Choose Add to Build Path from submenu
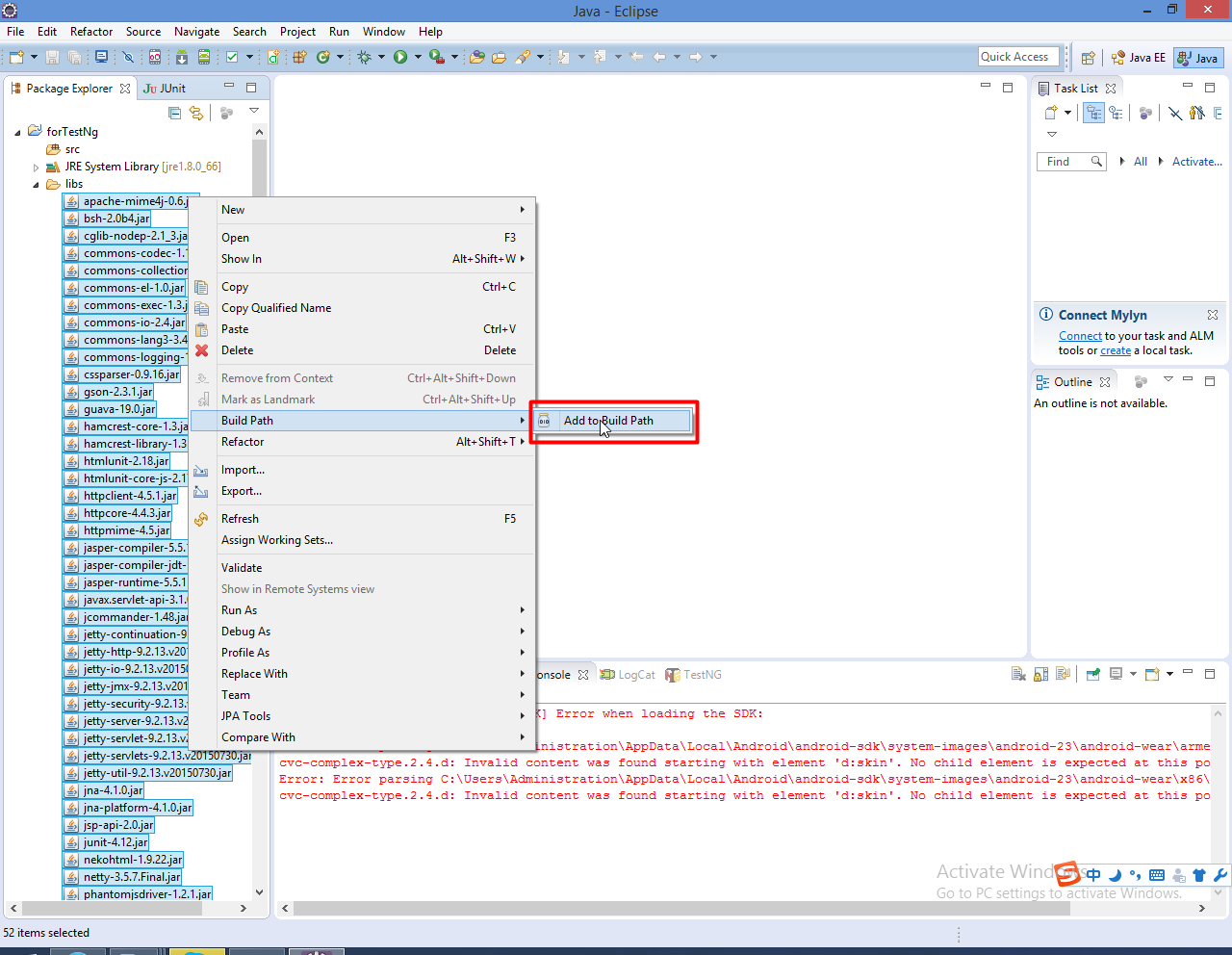The width and height of the screenshot is (1232, 955). click(x=614, y=421)
